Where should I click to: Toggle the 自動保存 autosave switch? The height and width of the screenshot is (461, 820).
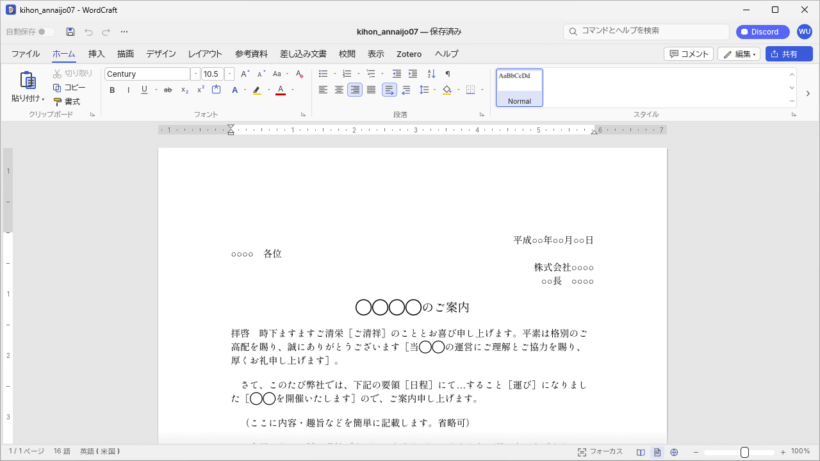tap(44, 32)
